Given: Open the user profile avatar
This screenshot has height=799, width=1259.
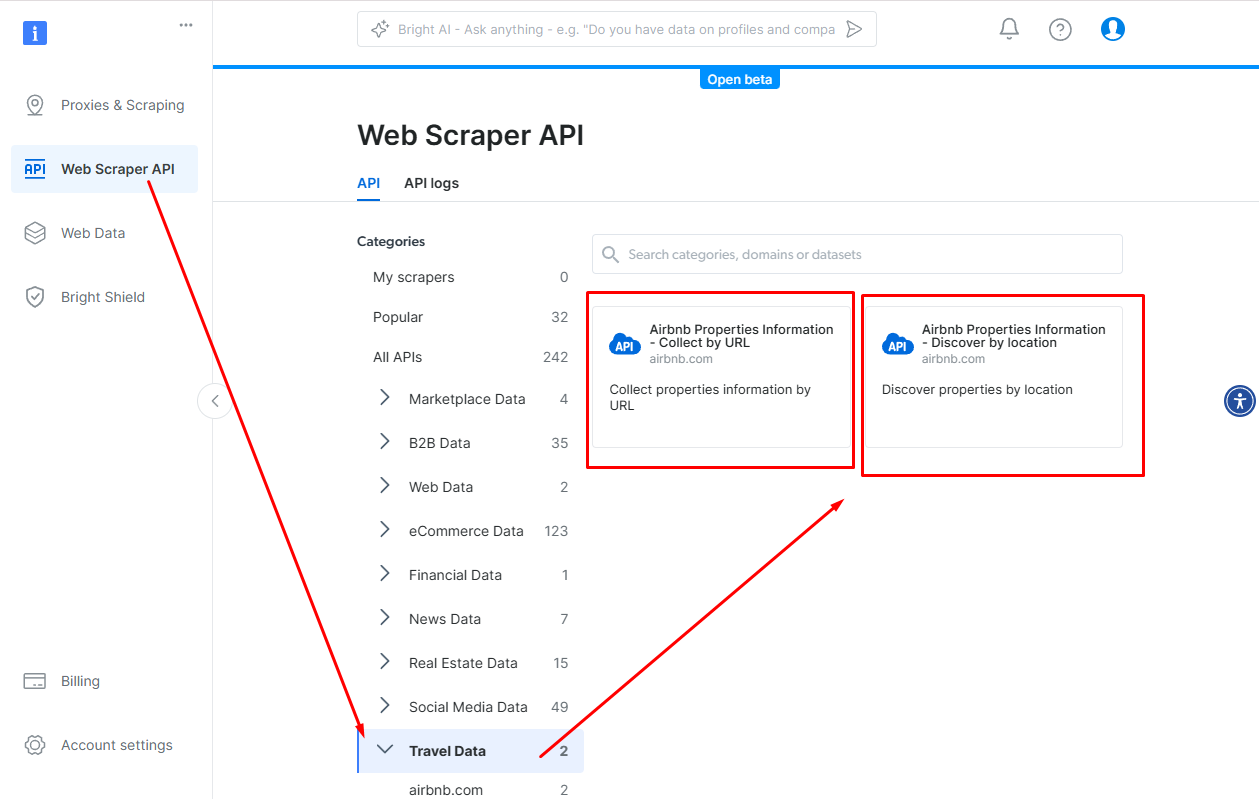Looking at the screenshot, I should [1113, 29].
